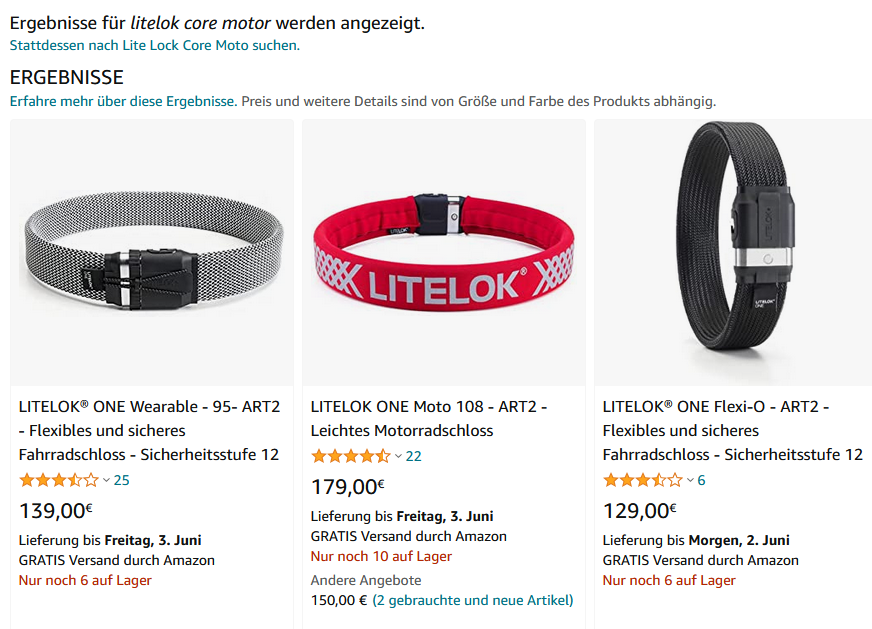Image resolution: width=872 pixels, height=629 pixels.
Task: View the 22 reviews for LITELOK Moto 108
Action: [414, 456]
